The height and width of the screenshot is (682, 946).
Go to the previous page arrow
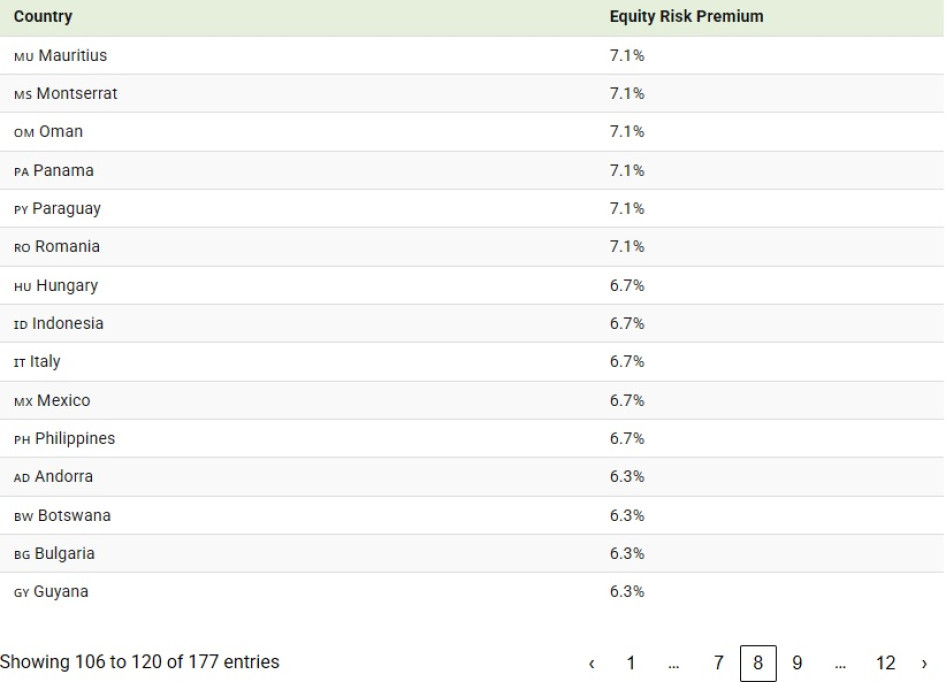pos(592,663)
